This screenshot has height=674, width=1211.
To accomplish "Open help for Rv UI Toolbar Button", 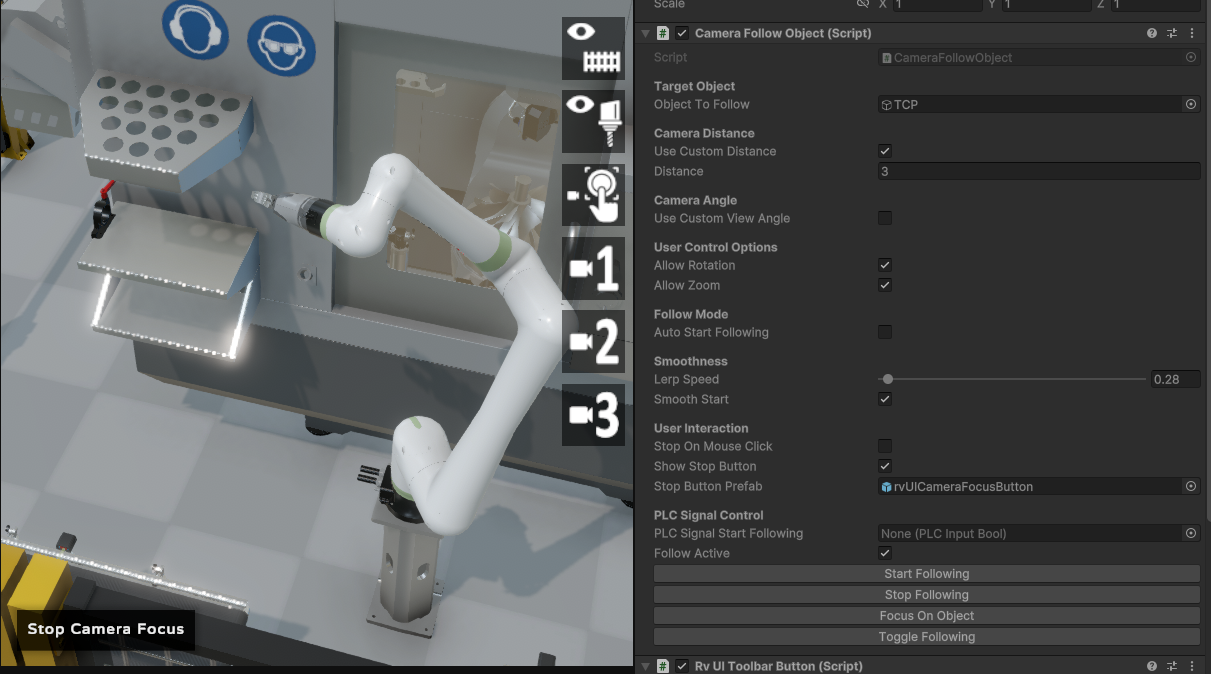I will pos(1153,666).
